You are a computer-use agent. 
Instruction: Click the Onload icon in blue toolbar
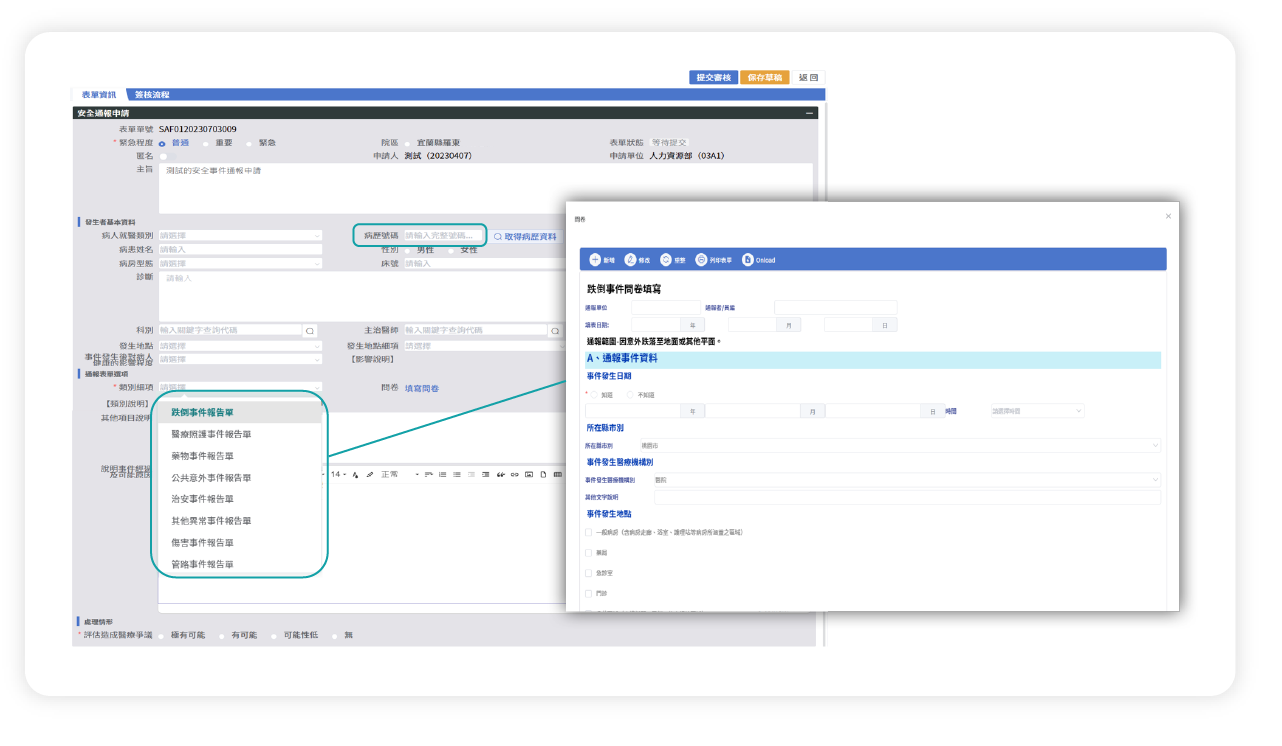[747, 260]
